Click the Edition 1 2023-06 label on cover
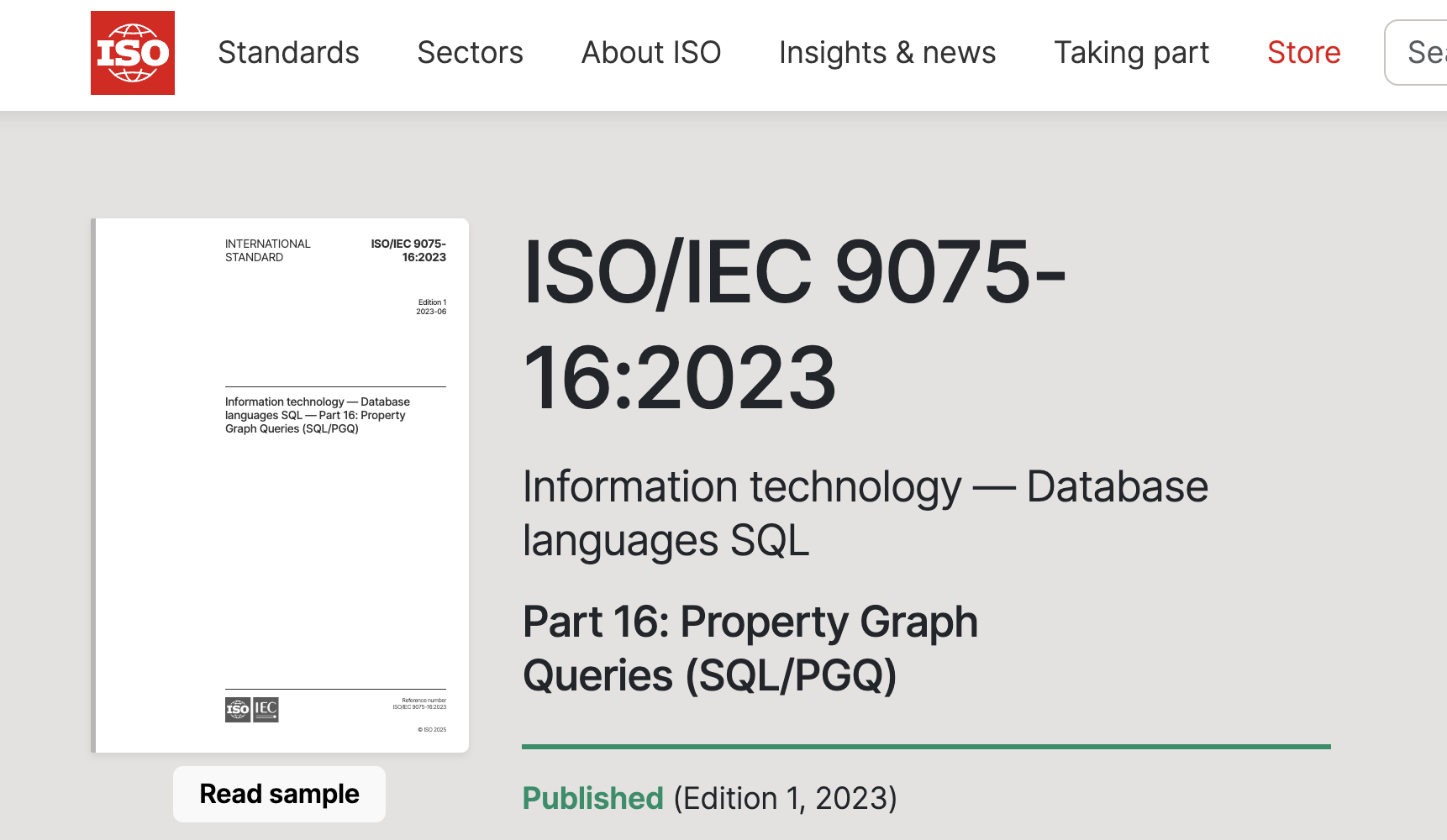The height and width of the screenshot is (840, 1447). pyautogui.click(x=430, y=306)
